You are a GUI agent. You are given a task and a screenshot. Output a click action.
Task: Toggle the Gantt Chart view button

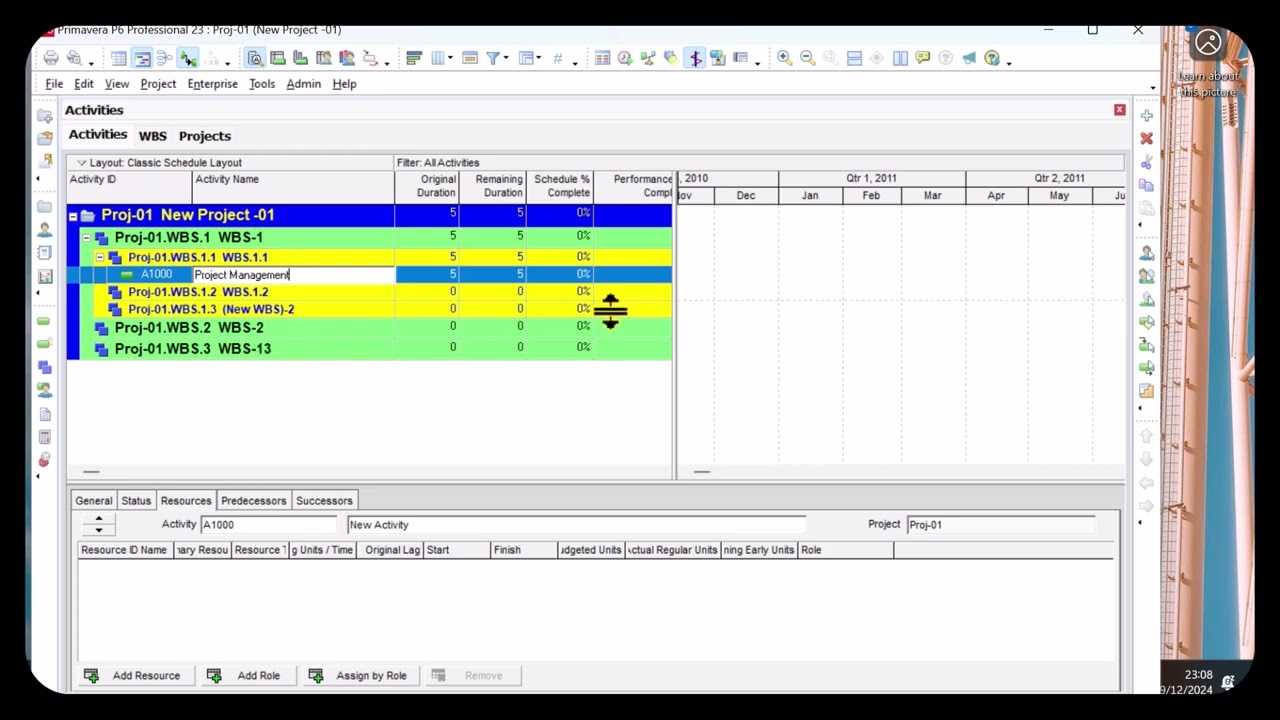click(x=141, y=59)
